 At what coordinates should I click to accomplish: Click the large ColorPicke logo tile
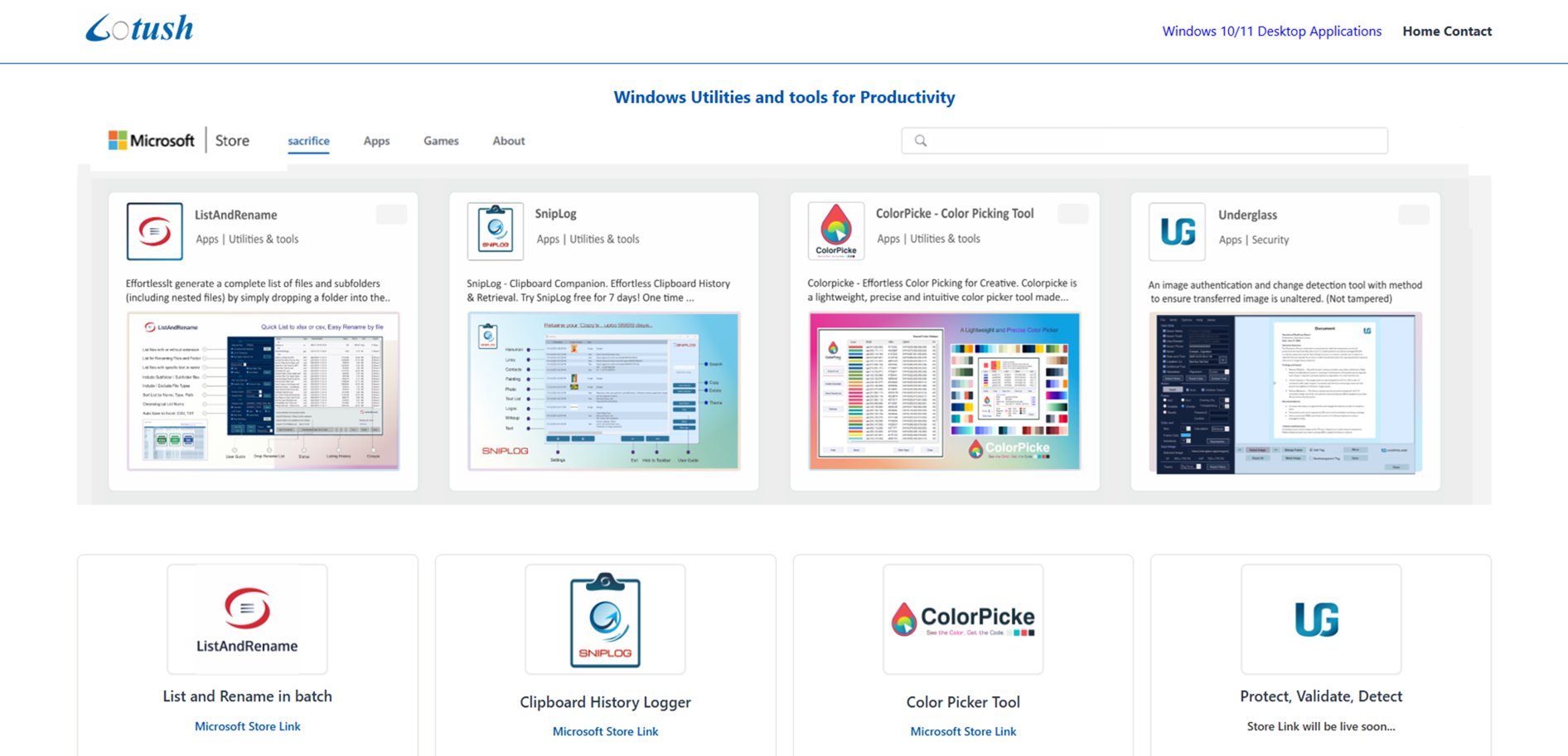click(x=963, y=619)
